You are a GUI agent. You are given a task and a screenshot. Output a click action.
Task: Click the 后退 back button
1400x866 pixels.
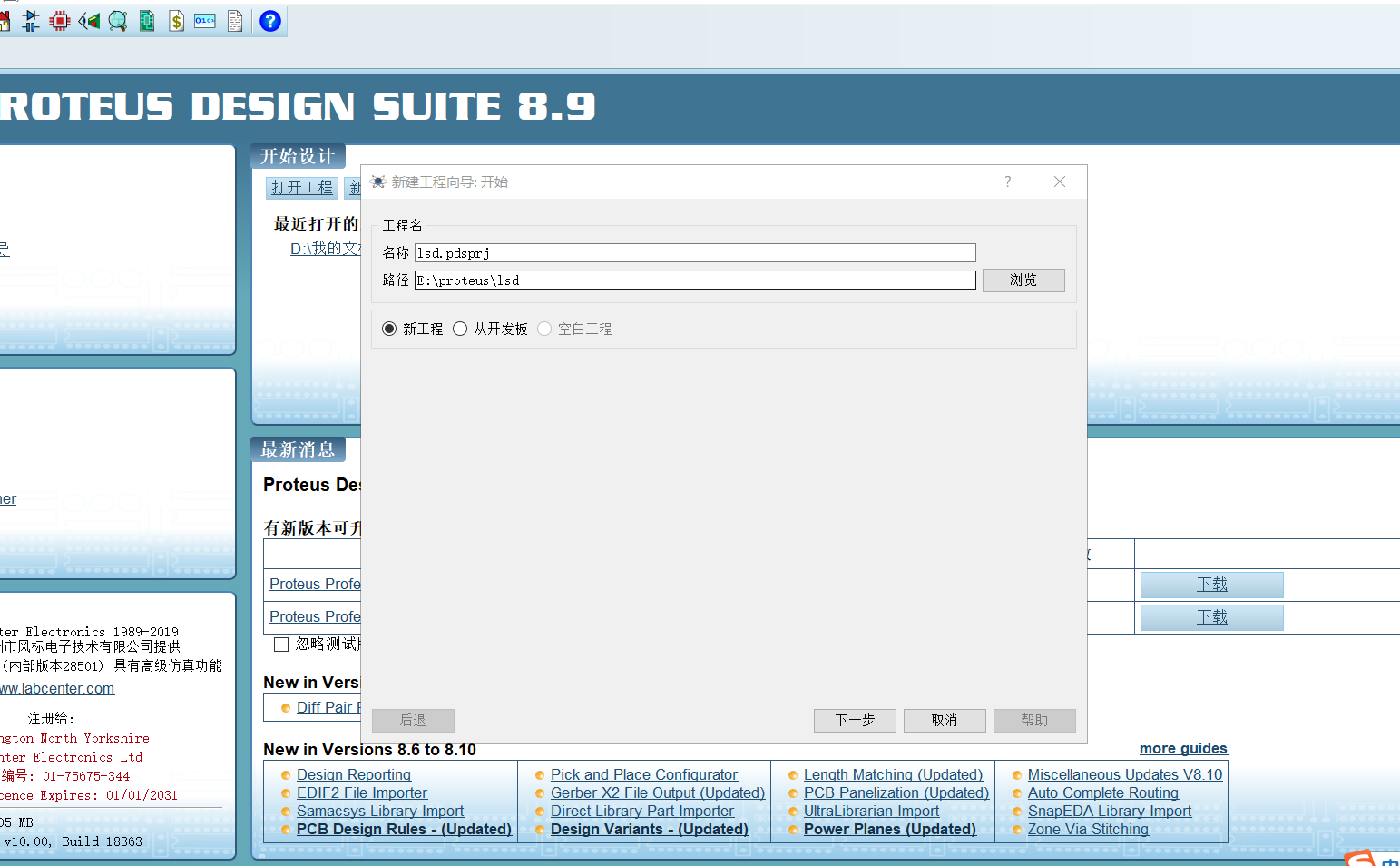[413, 721]
